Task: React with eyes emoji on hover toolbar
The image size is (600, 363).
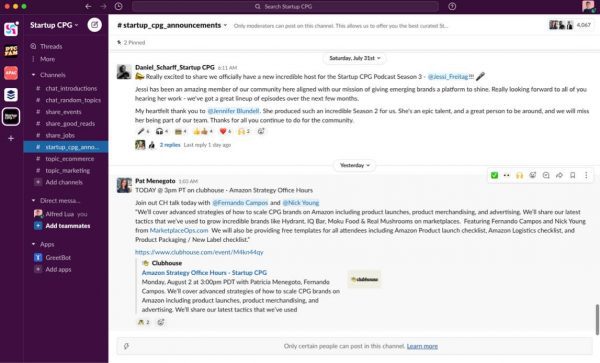Action: tap(507, 175)
